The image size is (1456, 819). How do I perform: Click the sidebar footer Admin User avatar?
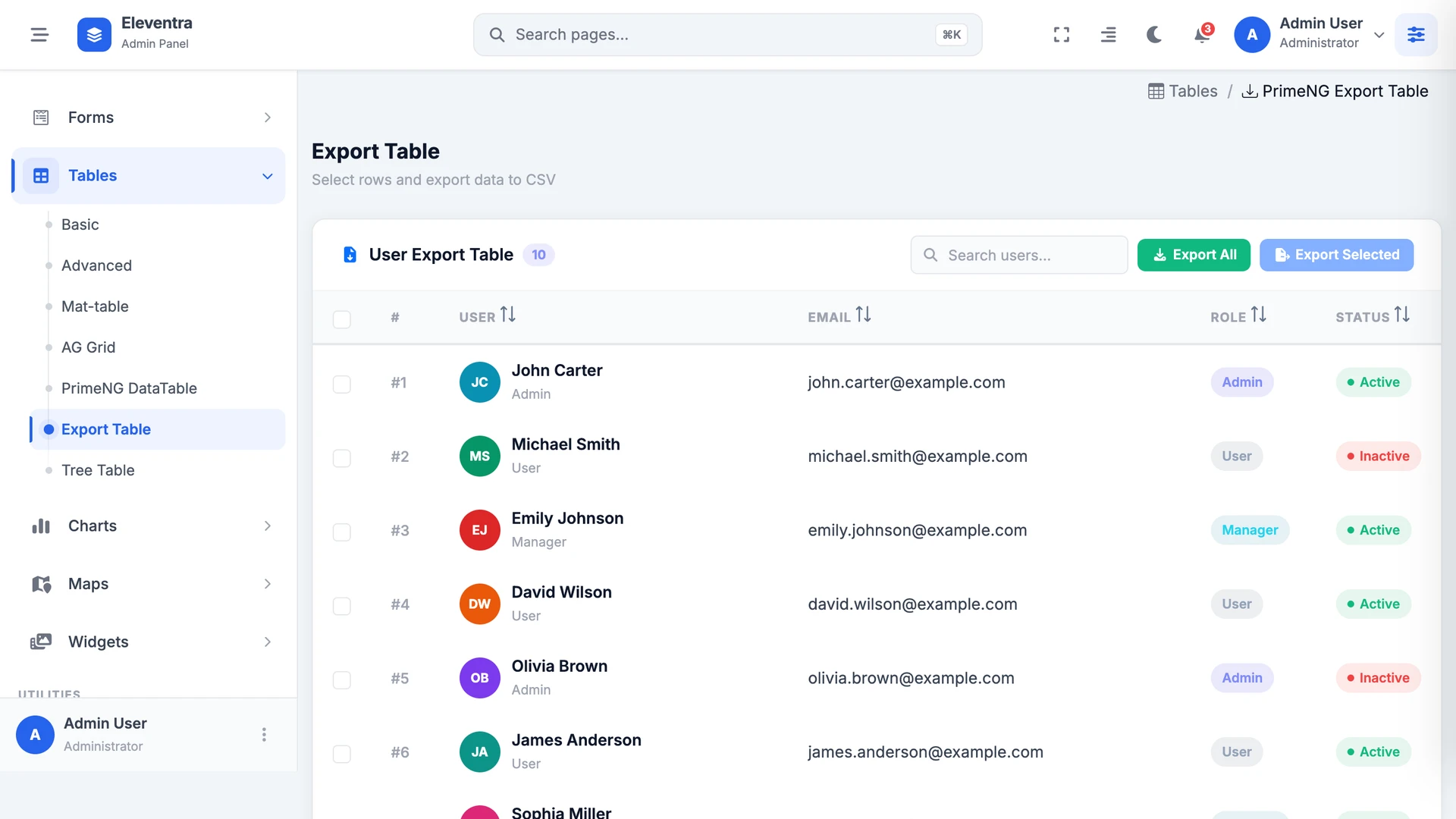[x=35, y=735]
